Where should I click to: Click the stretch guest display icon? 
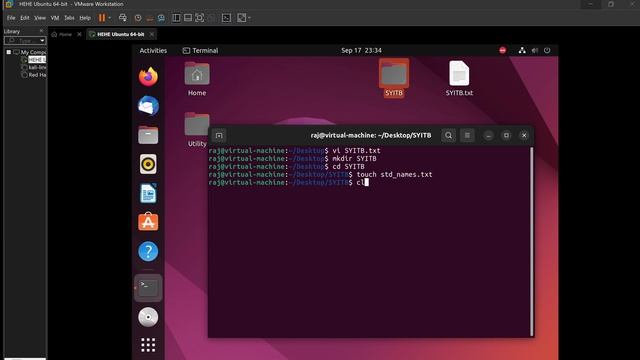[242, 18]
